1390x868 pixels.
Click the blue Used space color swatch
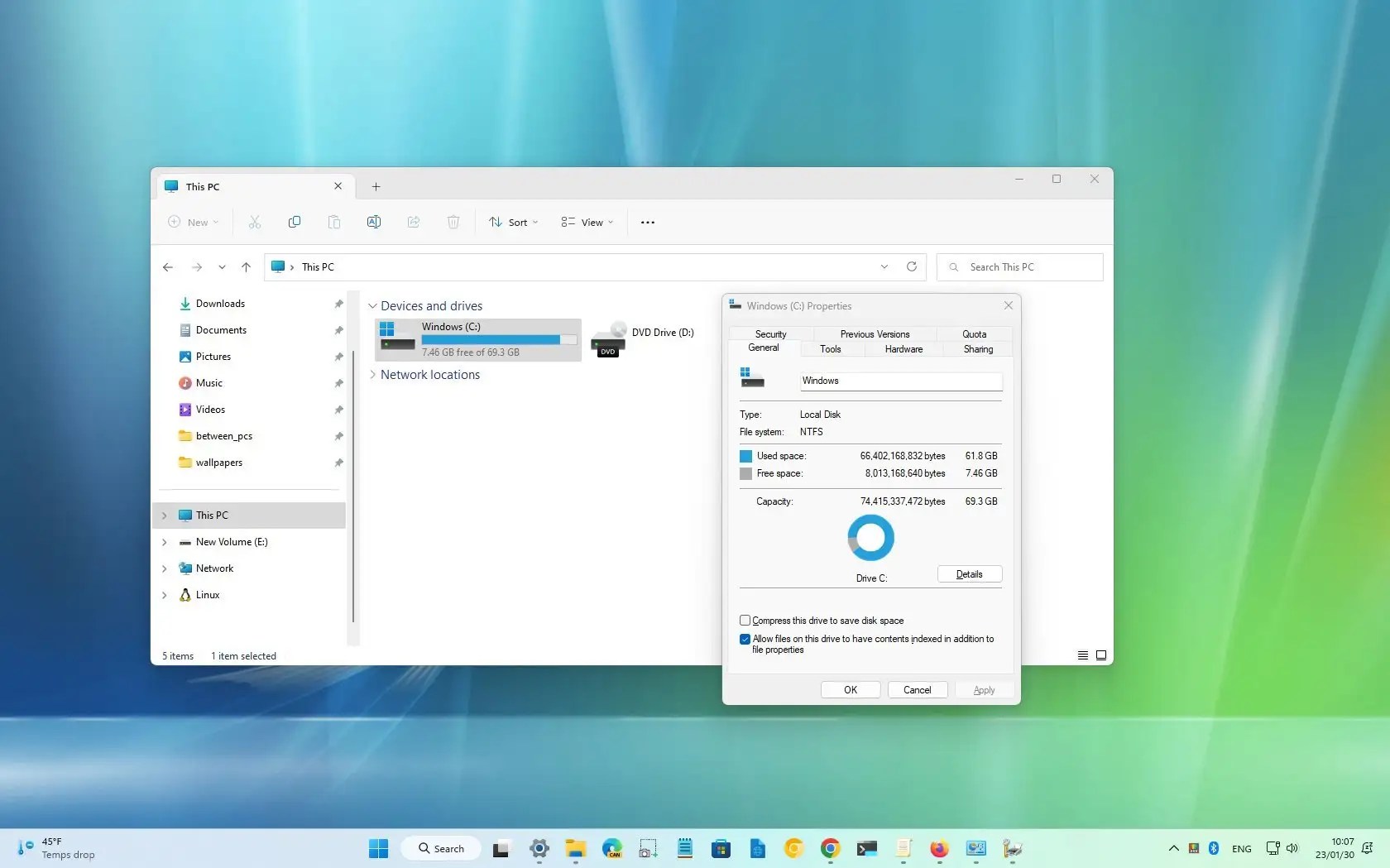pyautogui.click(x=745, y=456)
